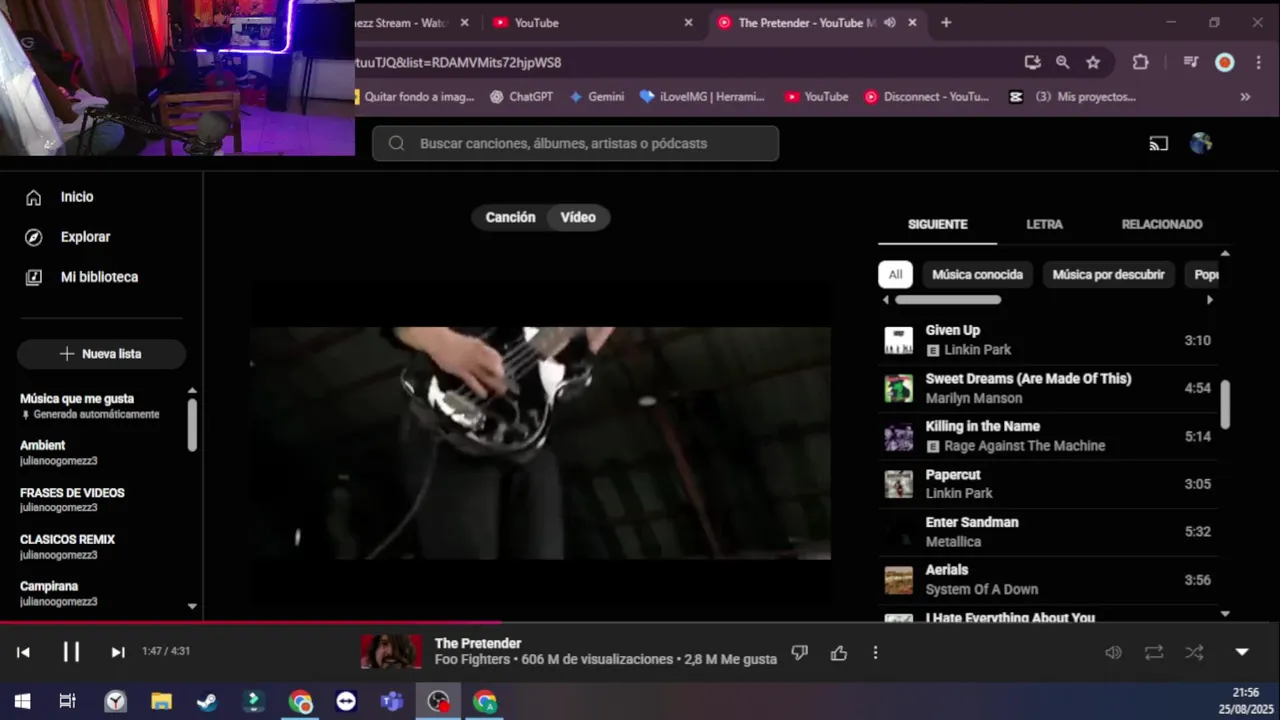The width and height of the screenshot is (1280, 720).
Task: Bookmark this page with star icon
Action: (1093, 62)
